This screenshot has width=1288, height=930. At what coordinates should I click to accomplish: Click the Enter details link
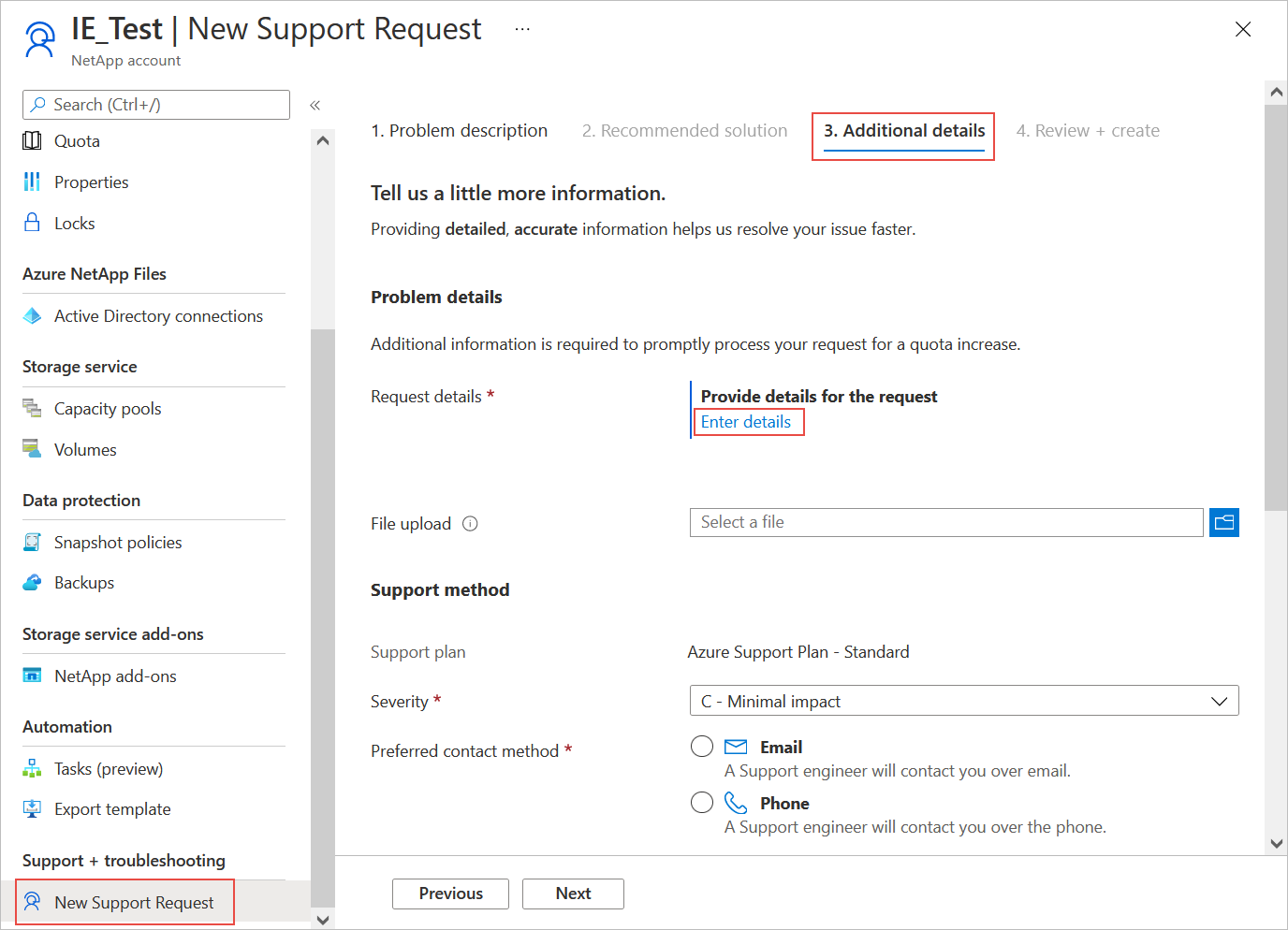pos(747,421)
